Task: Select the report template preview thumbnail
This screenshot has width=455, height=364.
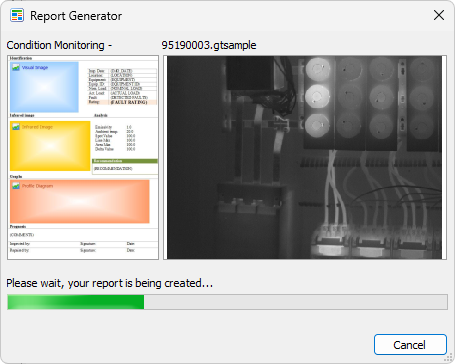Action: point(83,157)
